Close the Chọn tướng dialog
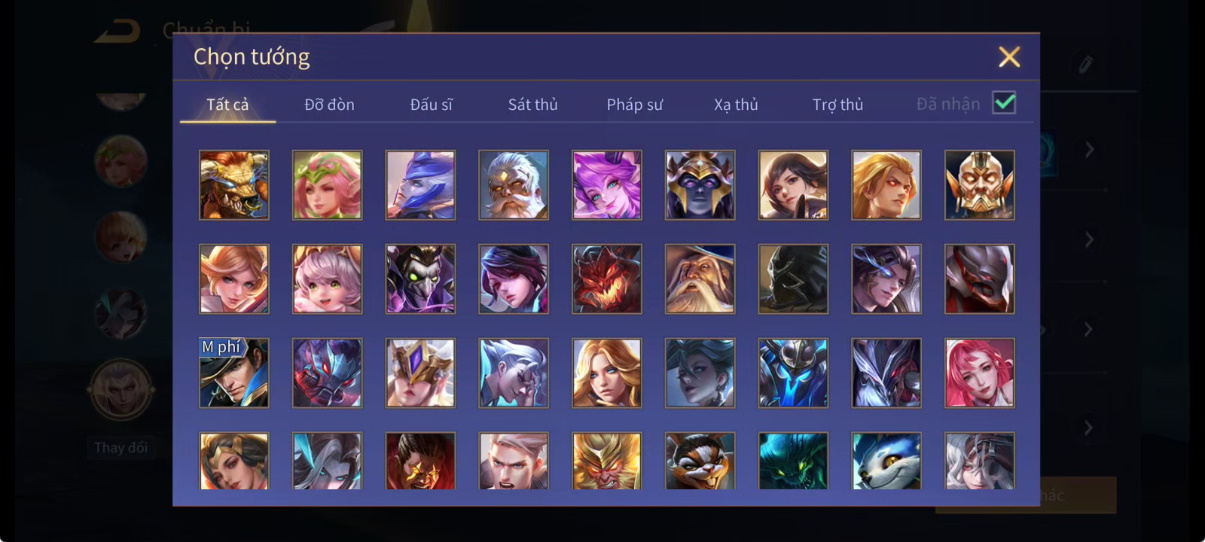1205x542 pixels. tap(1009, 57)
